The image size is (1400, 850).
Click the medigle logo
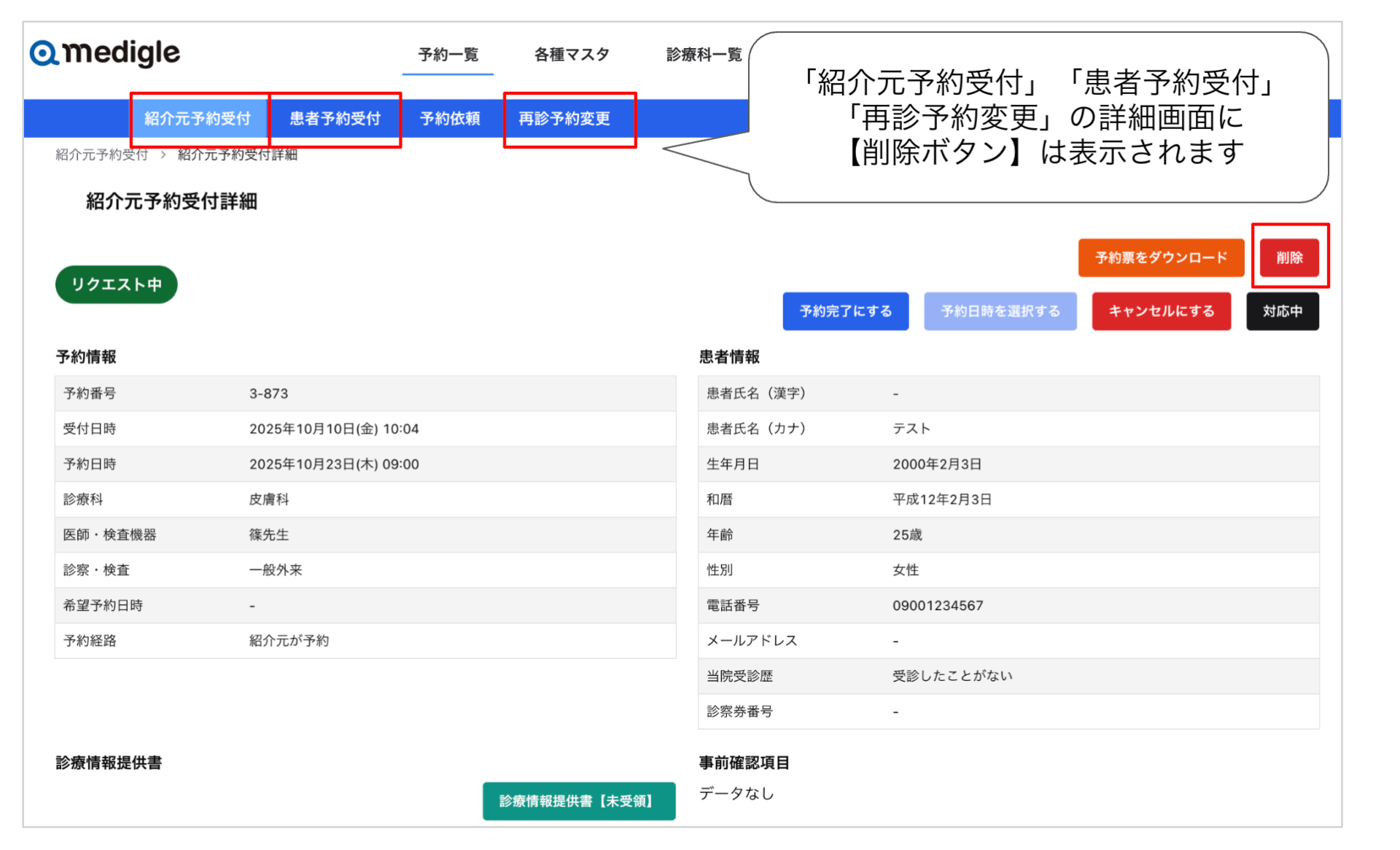[105, 53]
